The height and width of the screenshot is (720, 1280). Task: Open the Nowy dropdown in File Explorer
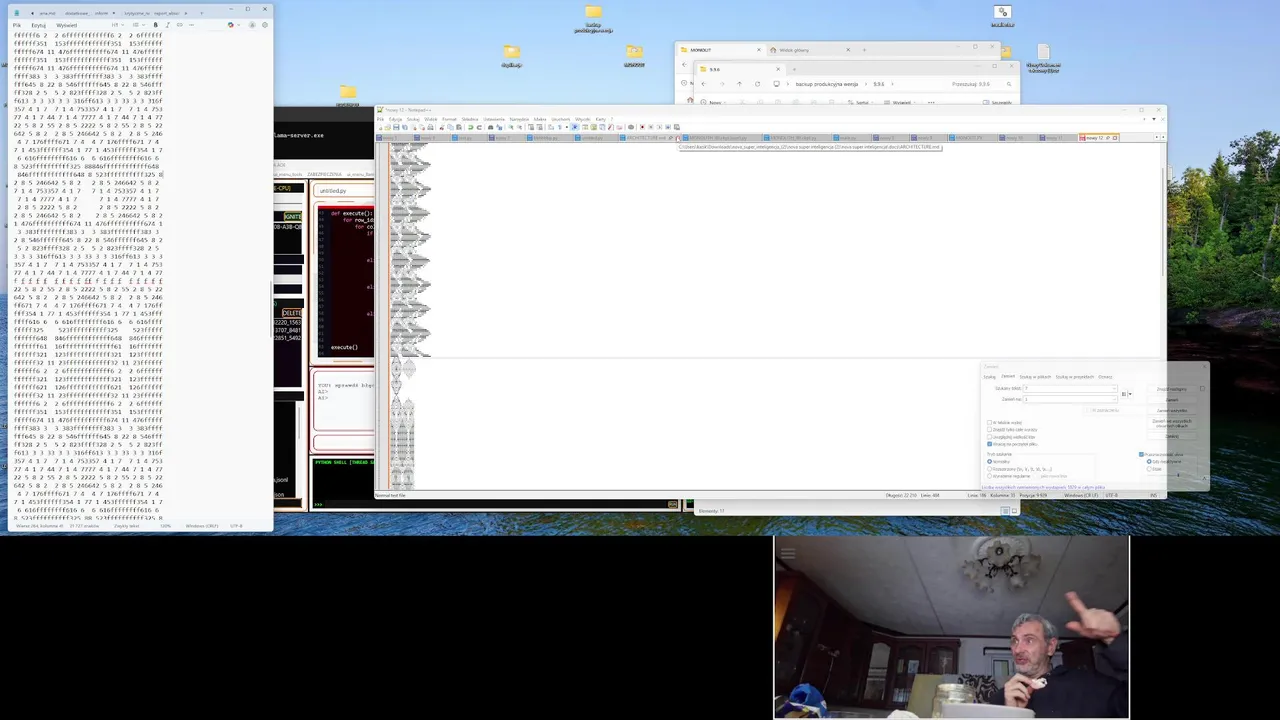pyautogui.click(x=714, y=102)
